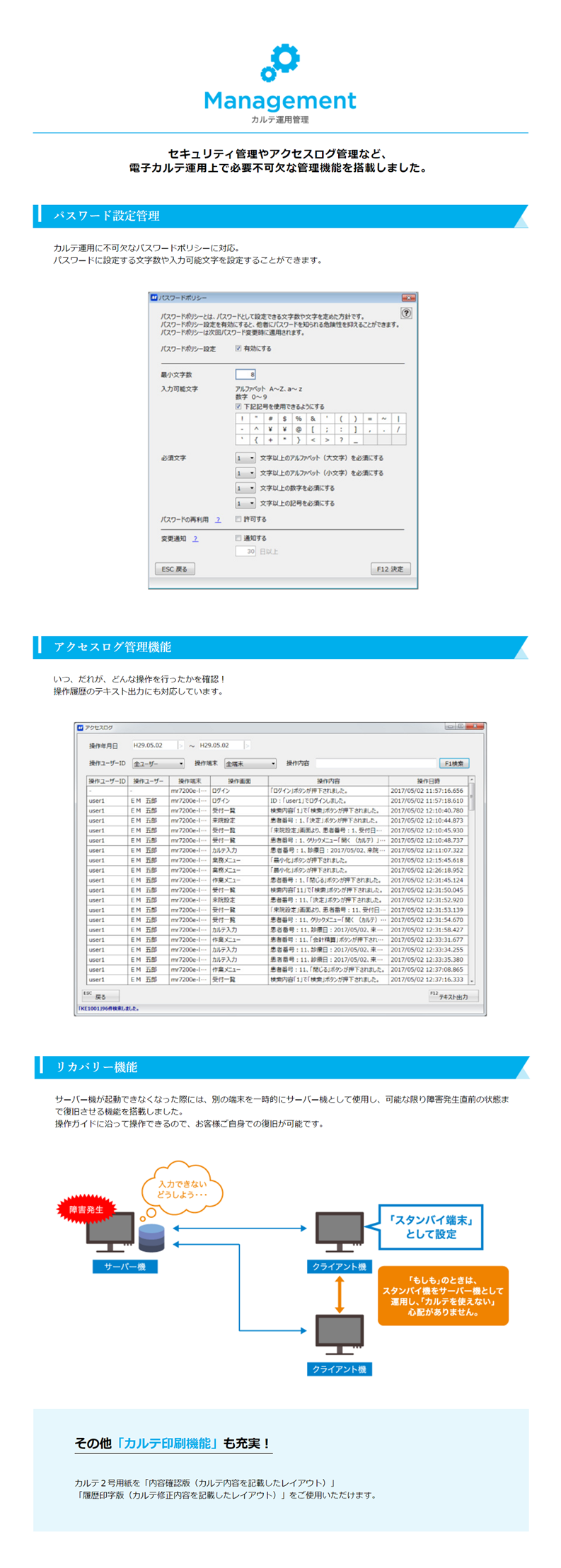This screenshot has height=1568, width=561.
Task: Toggle the 有効にする password policy checkbox
Action: [238, 349]
